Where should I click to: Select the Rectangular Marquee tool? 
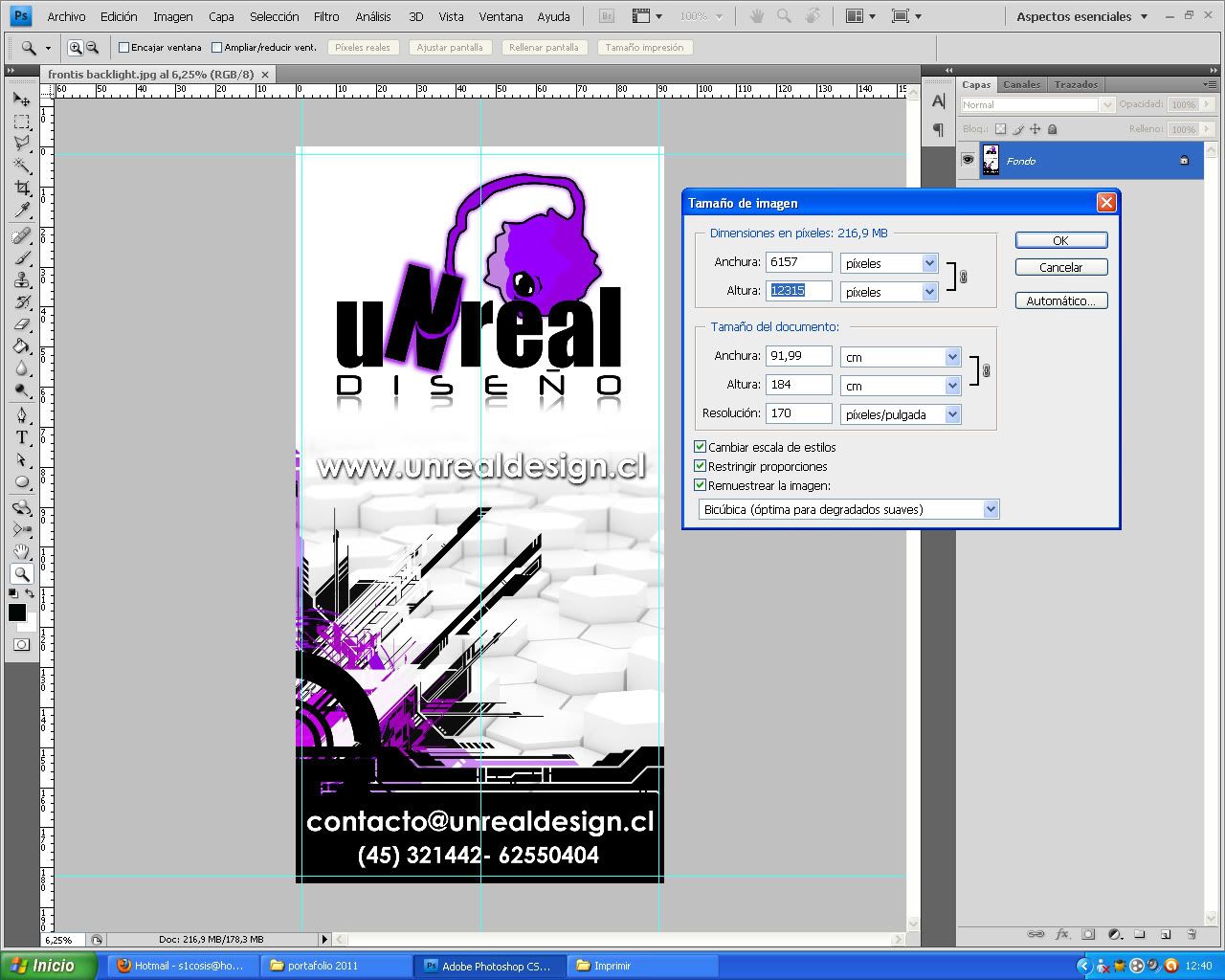21,122
